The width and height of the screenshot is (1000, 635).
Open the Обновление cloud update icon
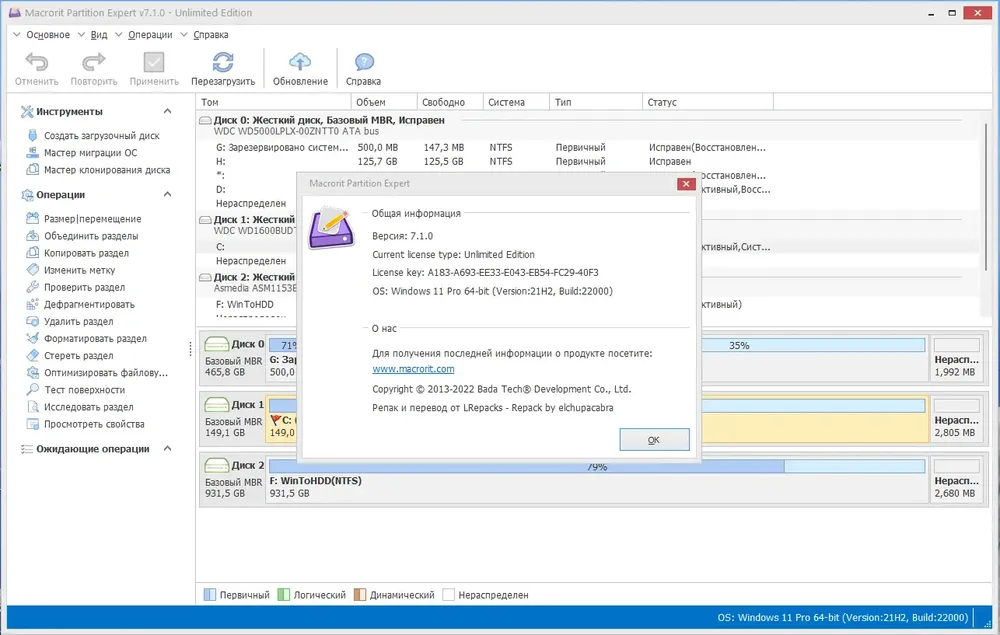pos(300,62)
